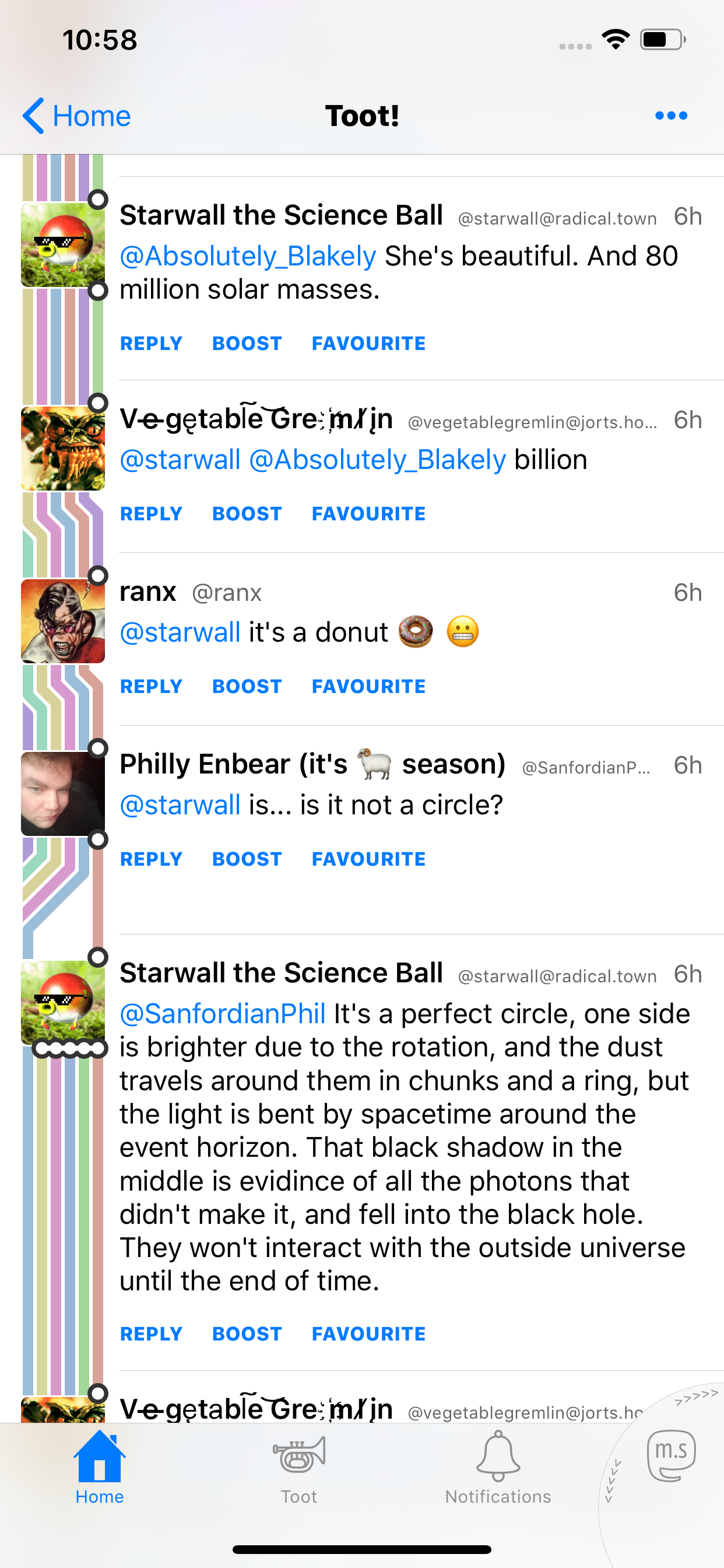Tap the thread marker circle beside ranx's avatar
Screen dimensions: 724x1568
98,575
